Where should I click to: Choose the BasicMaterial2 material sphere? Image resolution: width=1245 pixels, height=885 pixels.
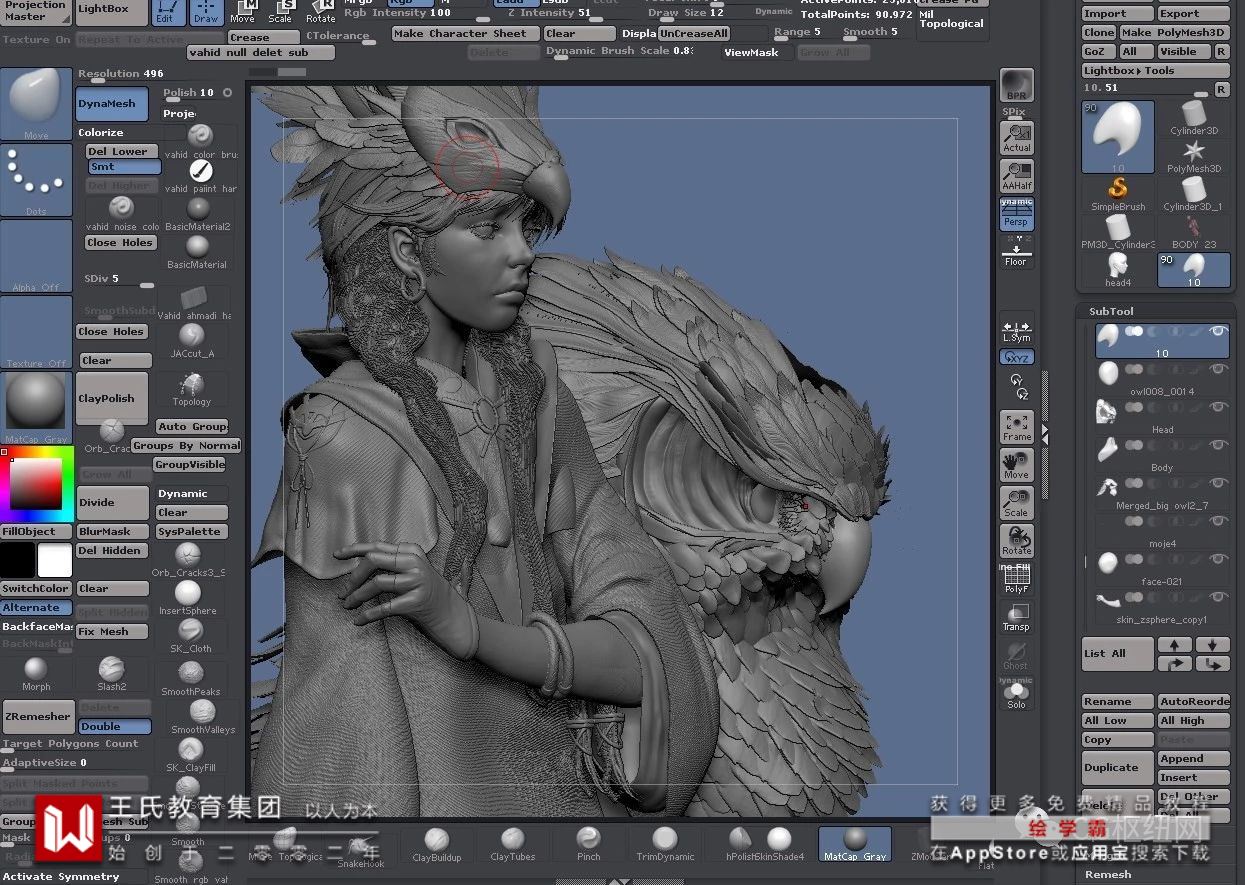point(198,213)
